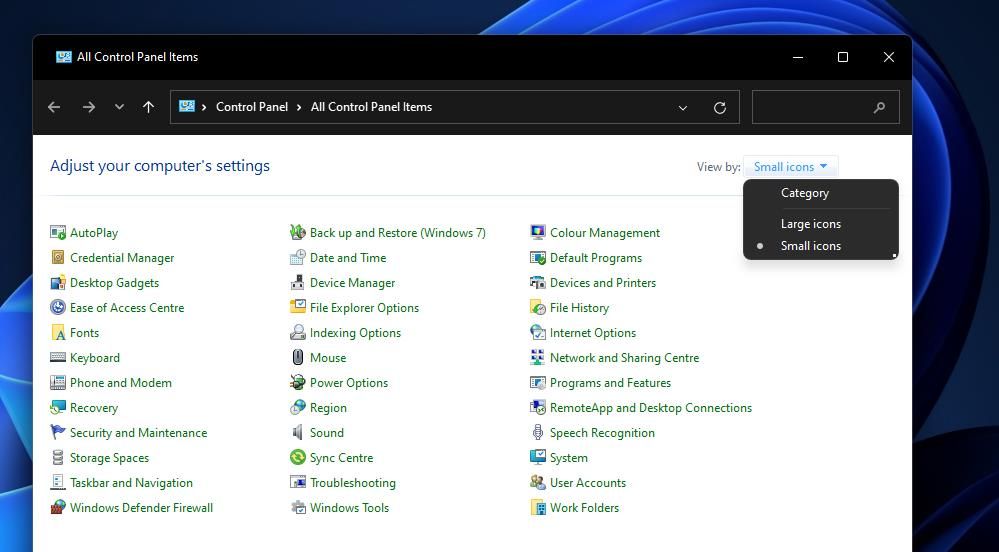Viewport: 999px width, 552px height.
Task: Click the User Accounts icon
Action: [538, 483]
